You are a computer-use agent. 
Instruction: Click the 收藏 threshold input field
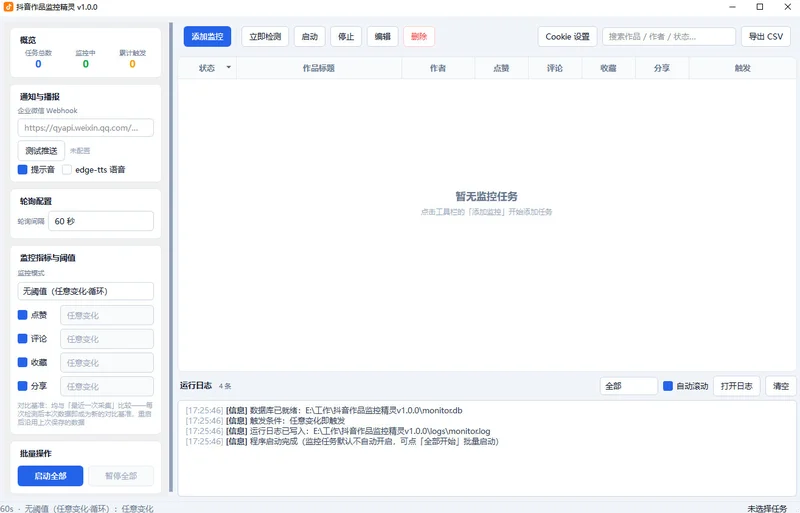click(x=107, y=362)
